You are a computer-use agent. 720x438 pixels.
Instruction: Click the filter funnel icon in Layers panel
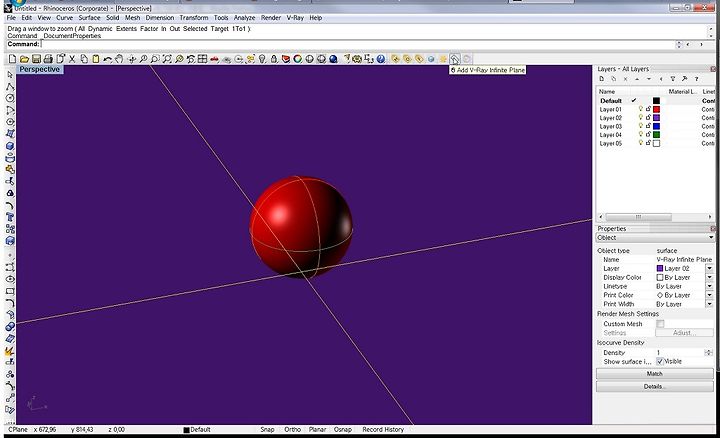tap(673, 79)
